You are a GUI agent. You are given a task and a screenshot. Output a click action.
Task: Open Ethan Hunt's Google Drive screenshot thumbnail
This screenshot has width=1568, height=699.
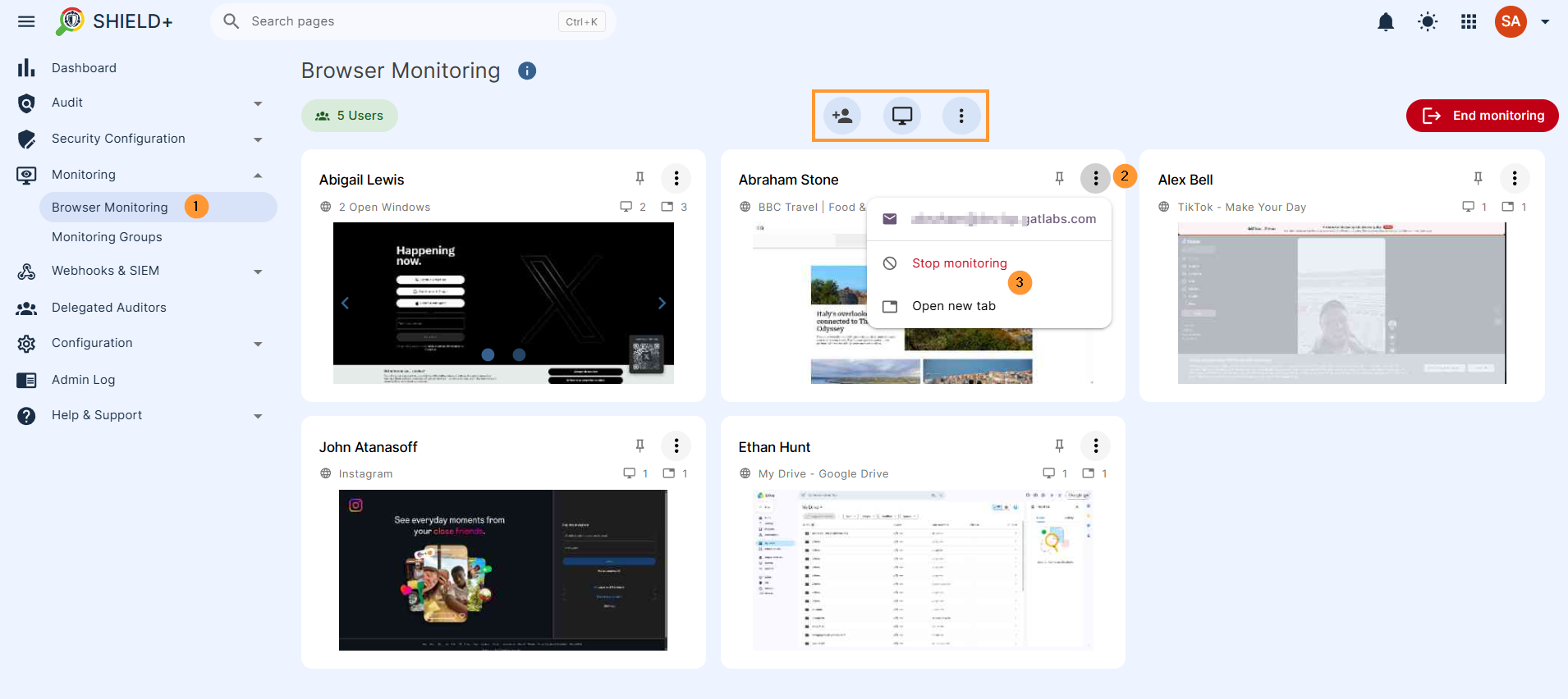[x=923, y=570]
